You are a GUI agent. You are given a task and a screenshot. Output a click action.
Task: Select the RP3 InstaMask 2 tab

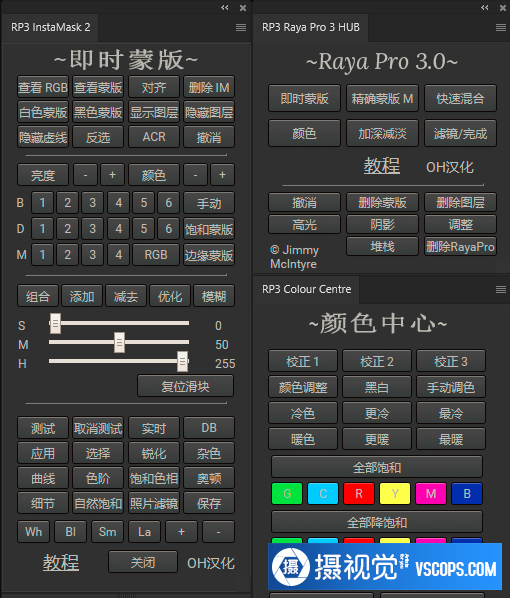(50, 27)
